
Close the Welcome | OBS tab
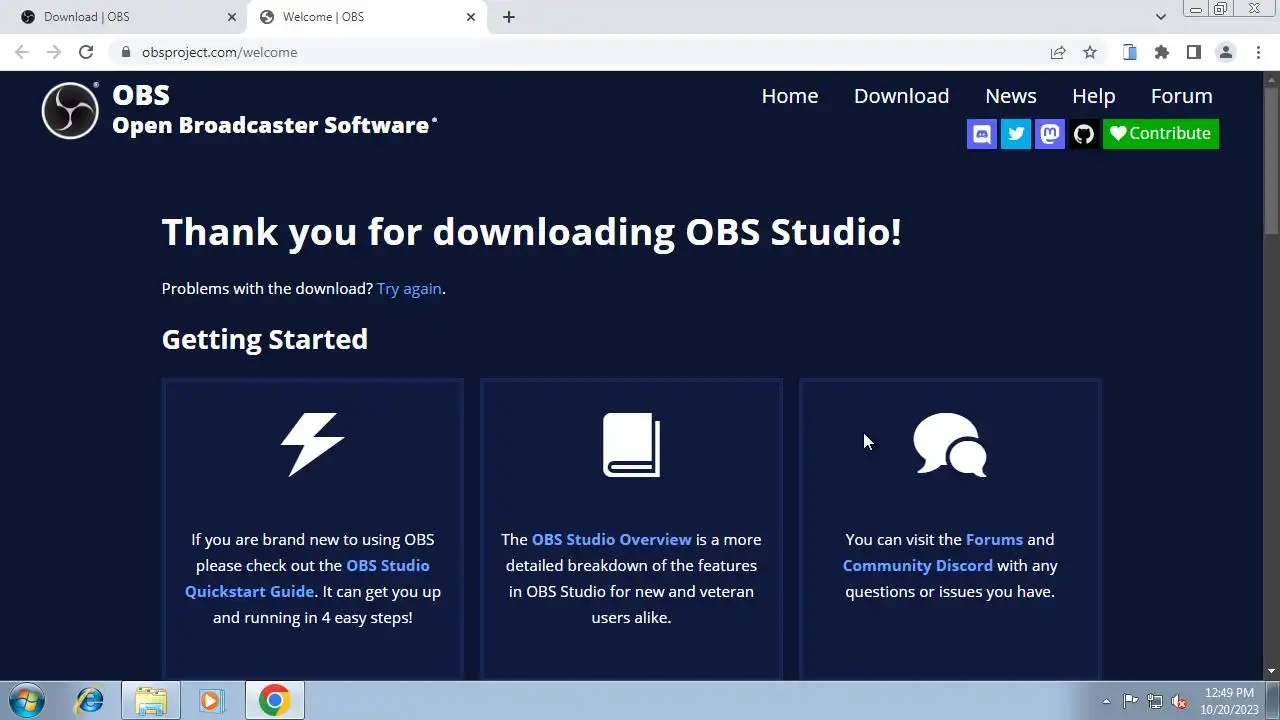[471, 17]
